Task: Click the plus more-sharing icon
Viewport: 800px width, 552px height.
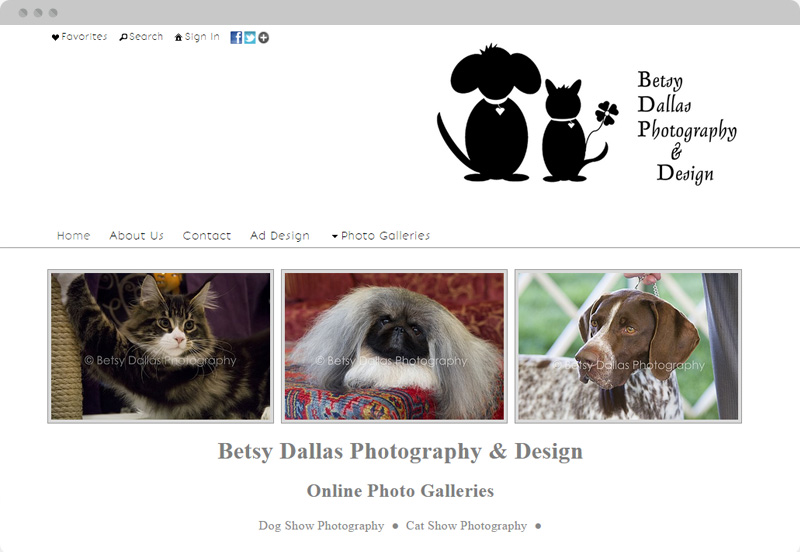Action: pyautogui.click(x=263, y=37)
